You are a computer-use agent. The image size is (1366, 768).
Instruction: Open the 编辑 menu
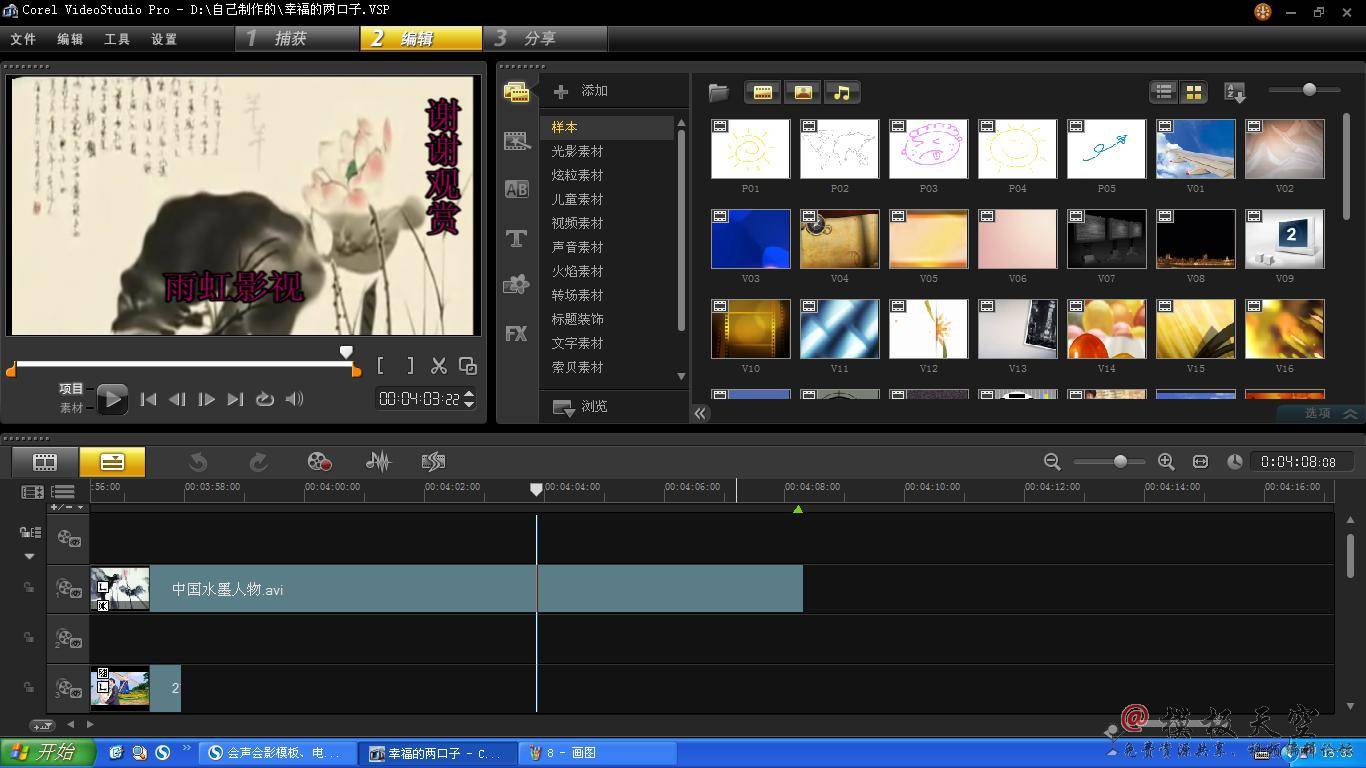(70, 39)
